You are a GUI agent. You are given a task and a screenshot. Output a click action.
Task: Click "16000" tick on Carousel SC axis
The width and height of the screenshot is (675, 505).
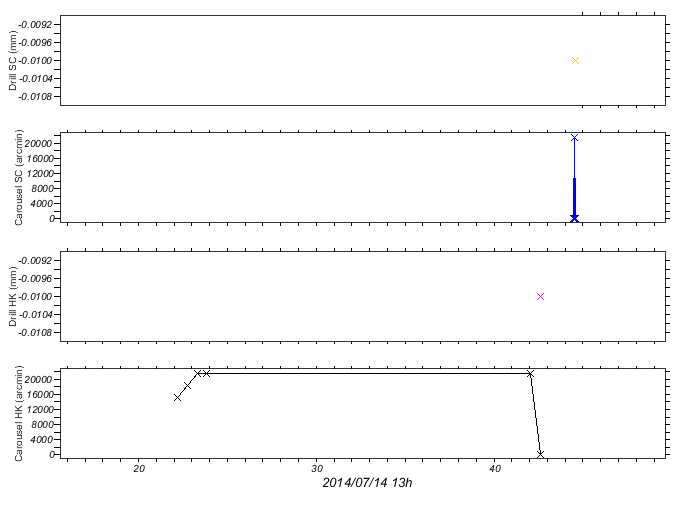click(x=39, y=158)
